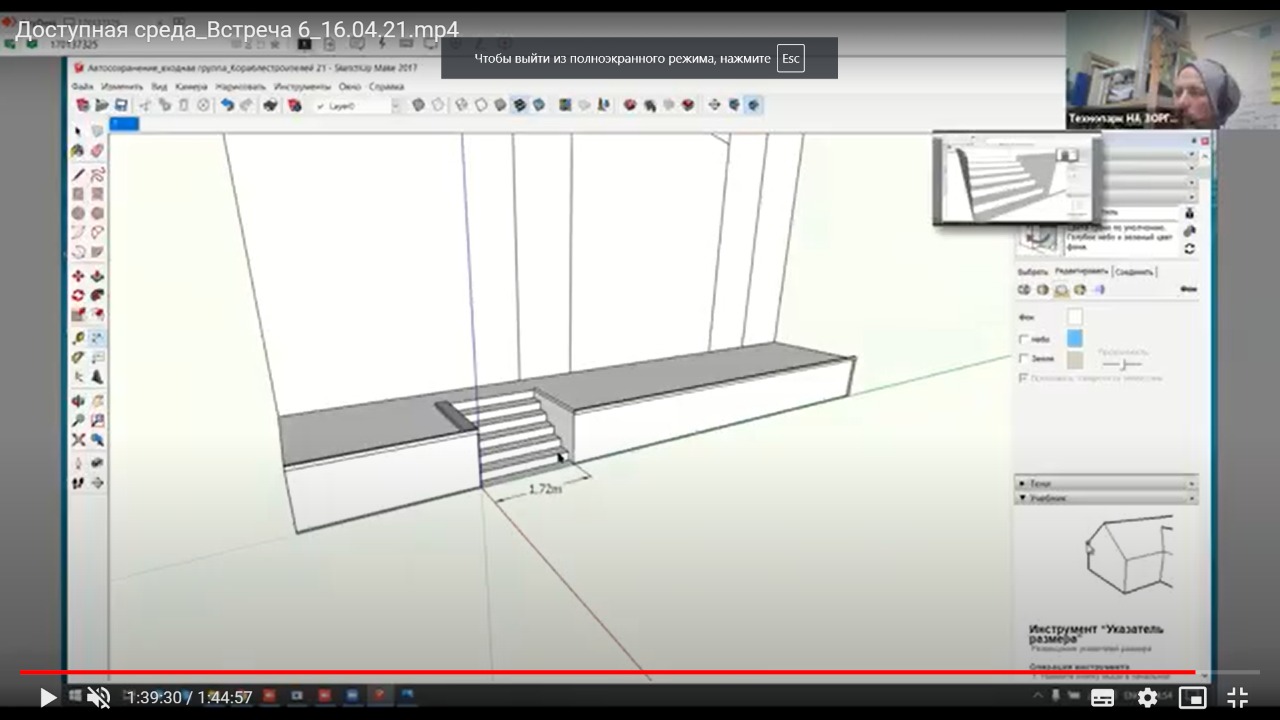Choose the Text label tool
The height and width of the screenshot is (720, 1280).
point(97,357)
